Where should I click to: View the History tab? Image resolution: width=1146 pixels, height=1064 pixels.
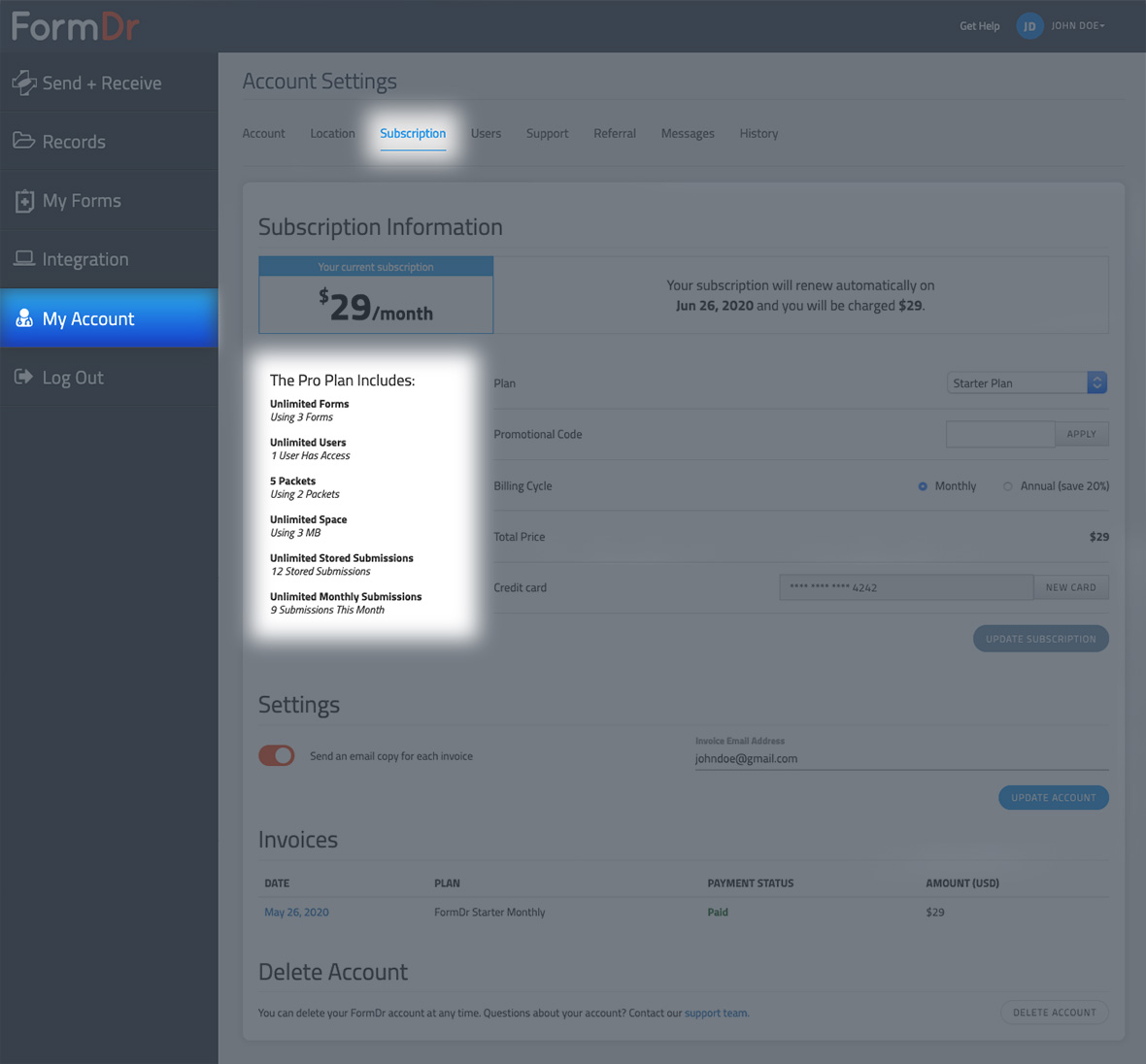coord(758,134)
